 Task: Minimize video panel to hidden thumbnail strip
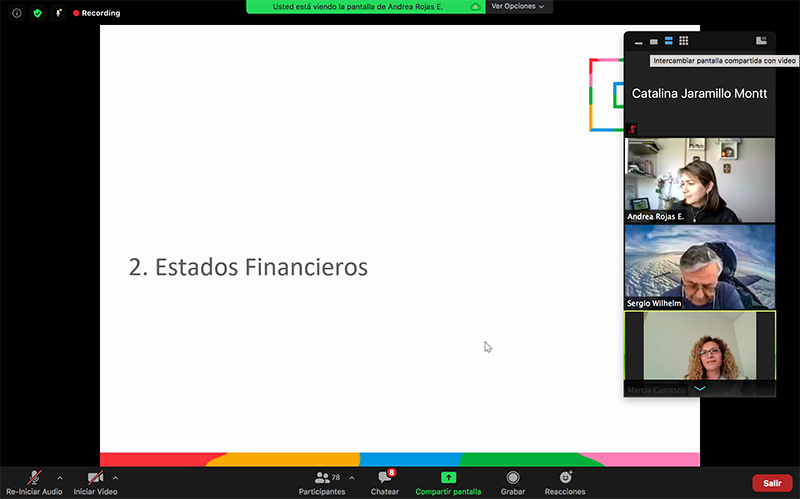tap(638, 42)
